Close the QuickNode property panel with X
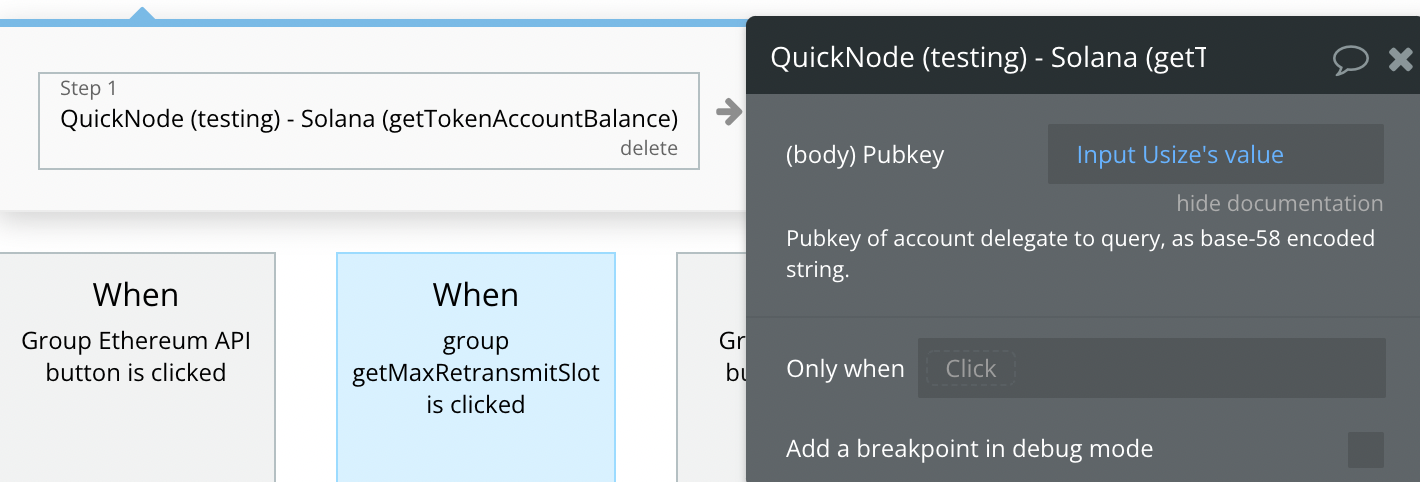 tap(1401, 60)
